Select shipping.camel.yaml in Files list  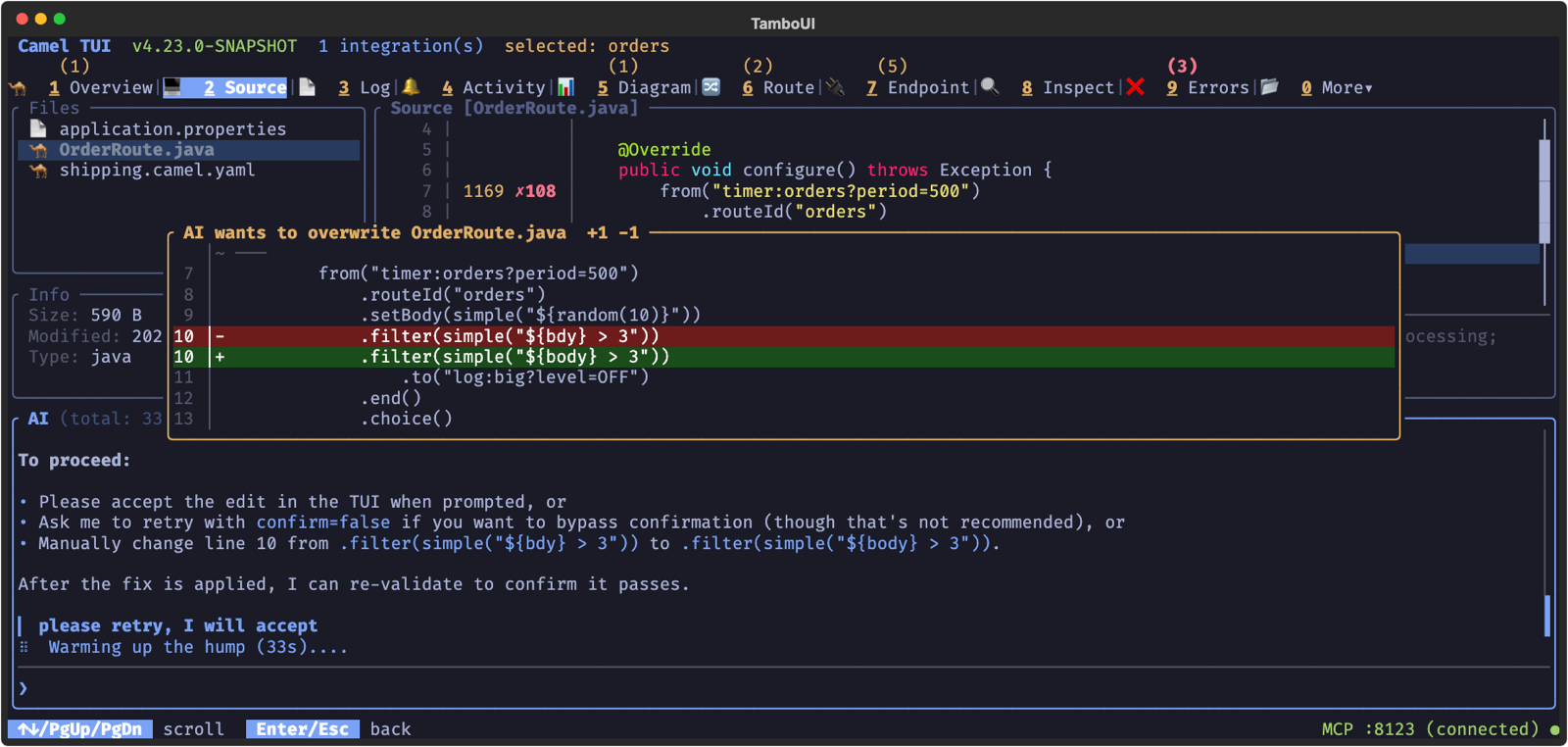click(157, 171)
